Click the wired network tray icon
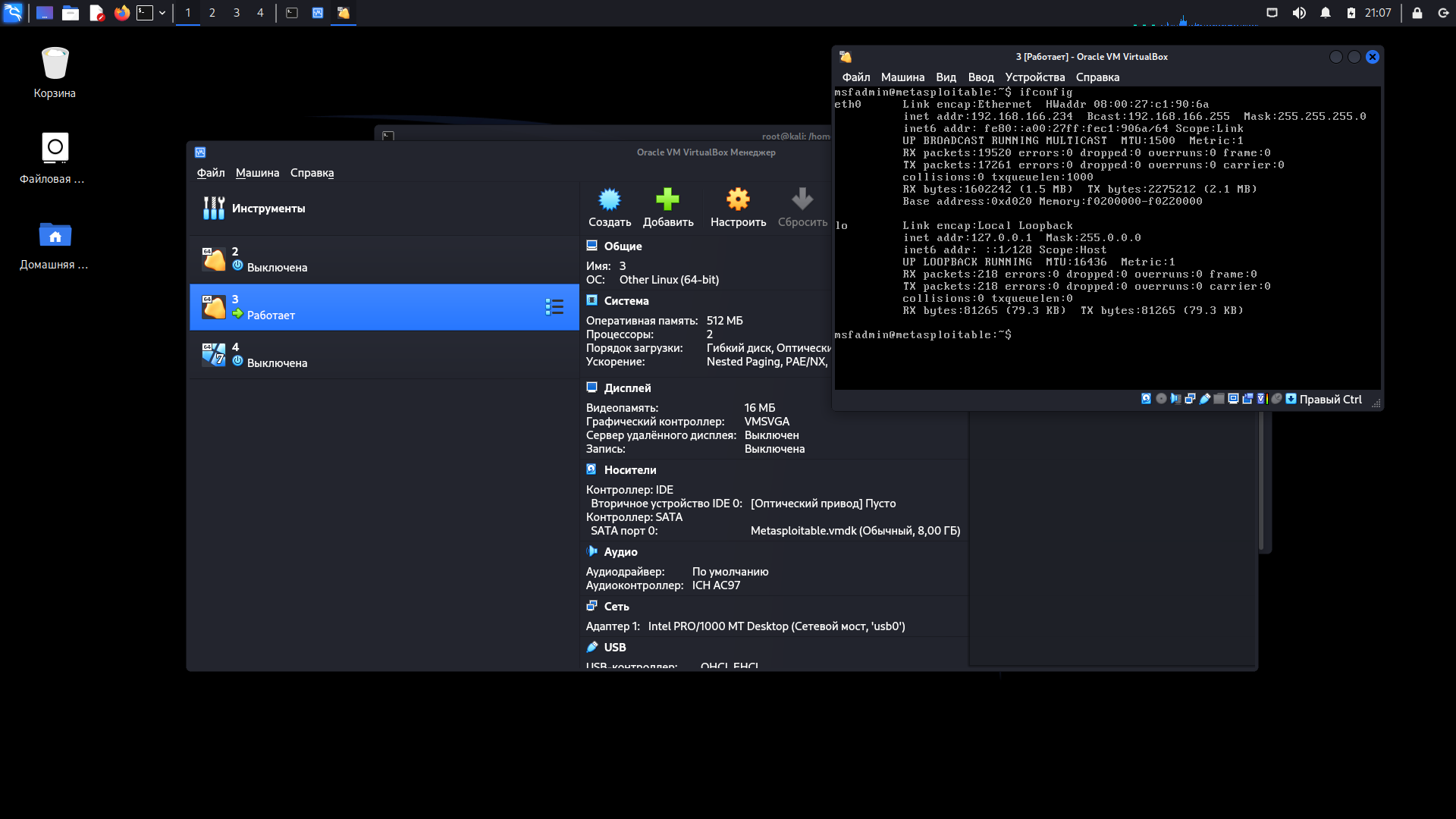The image size is (1456, 819). tap(1272, 13)
